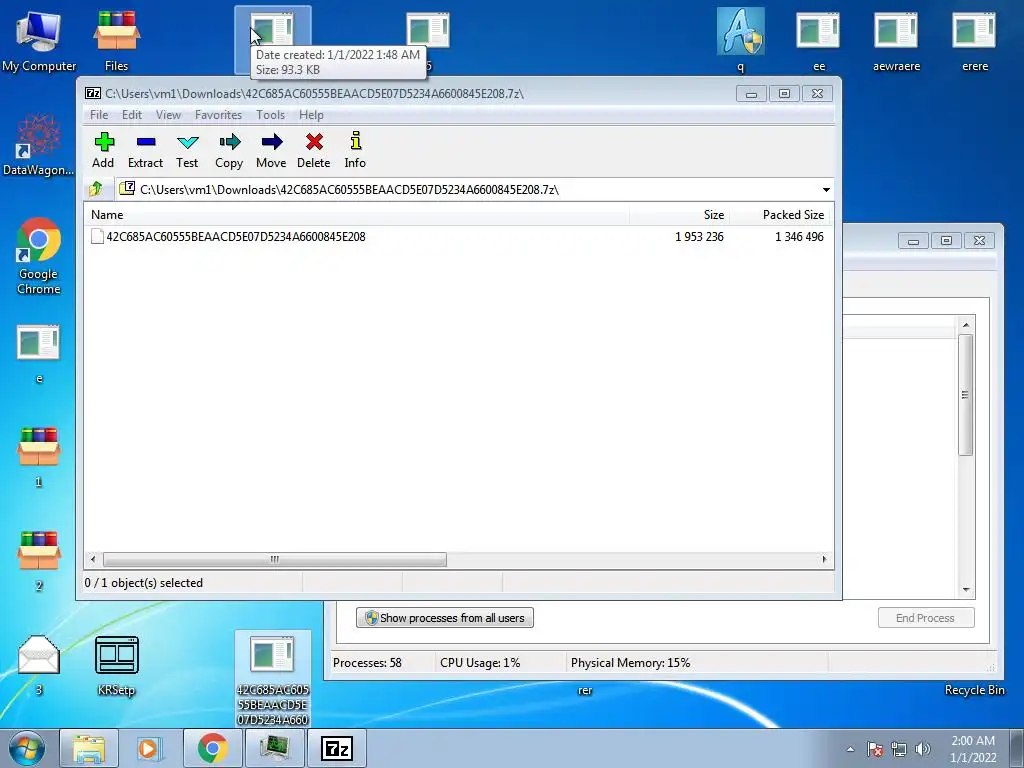Click the Extract toolbar icon

pos(145,150)
